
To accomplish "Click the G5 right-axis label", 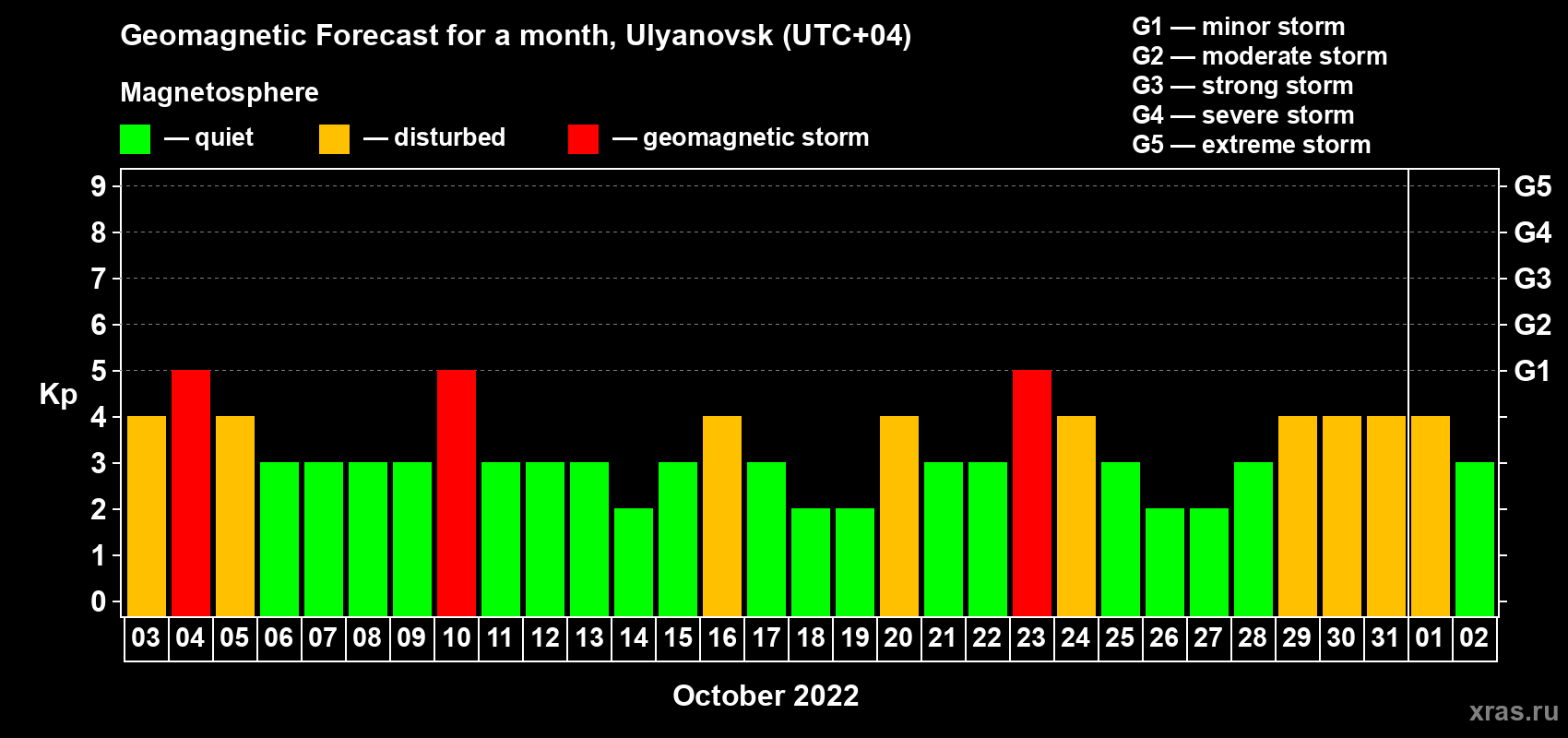I will (x=1532, y=186).
